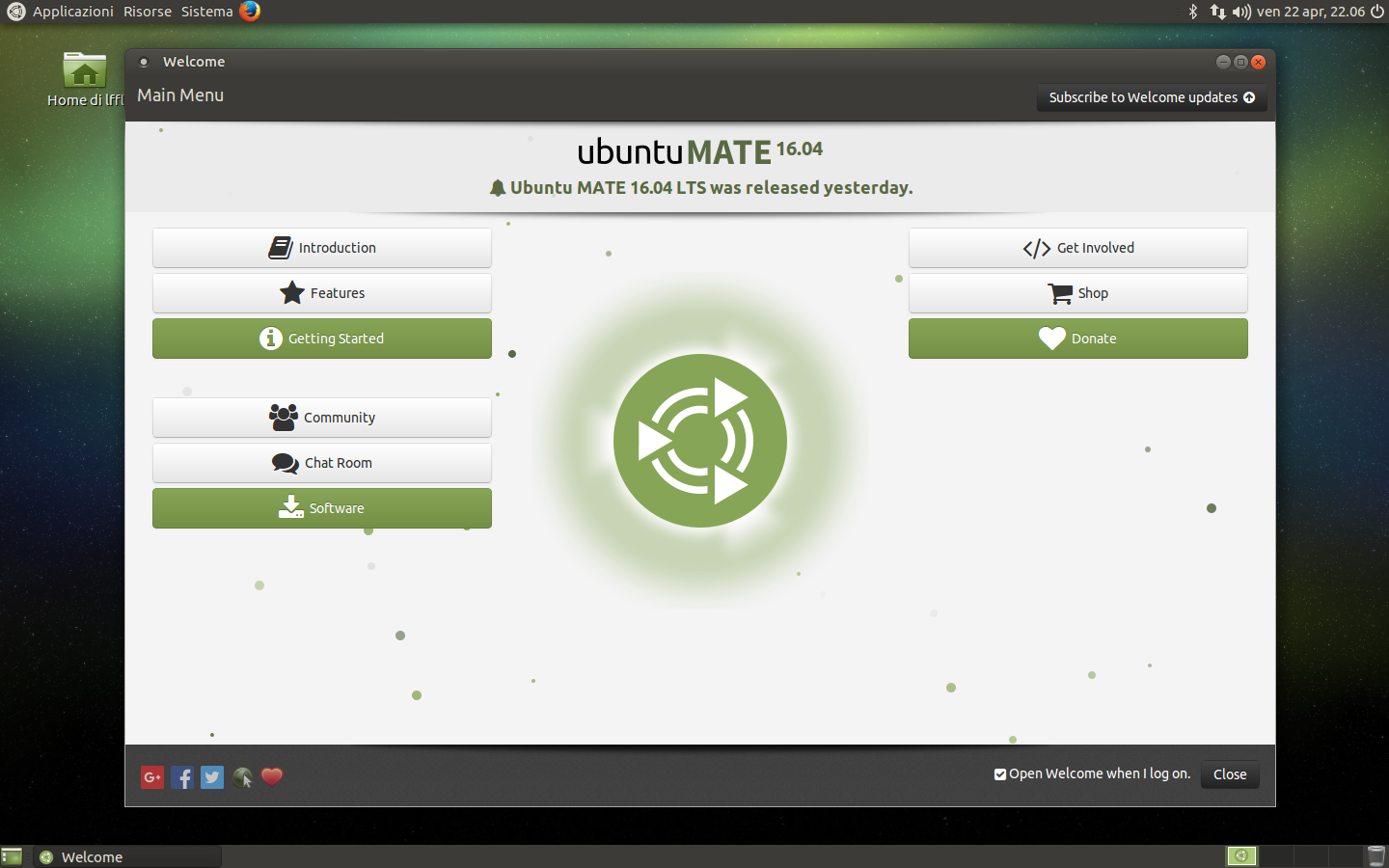Click the 16.04 LTS was released yesterday notice
Screen dimensions: 1389x868
click(701, 188)
